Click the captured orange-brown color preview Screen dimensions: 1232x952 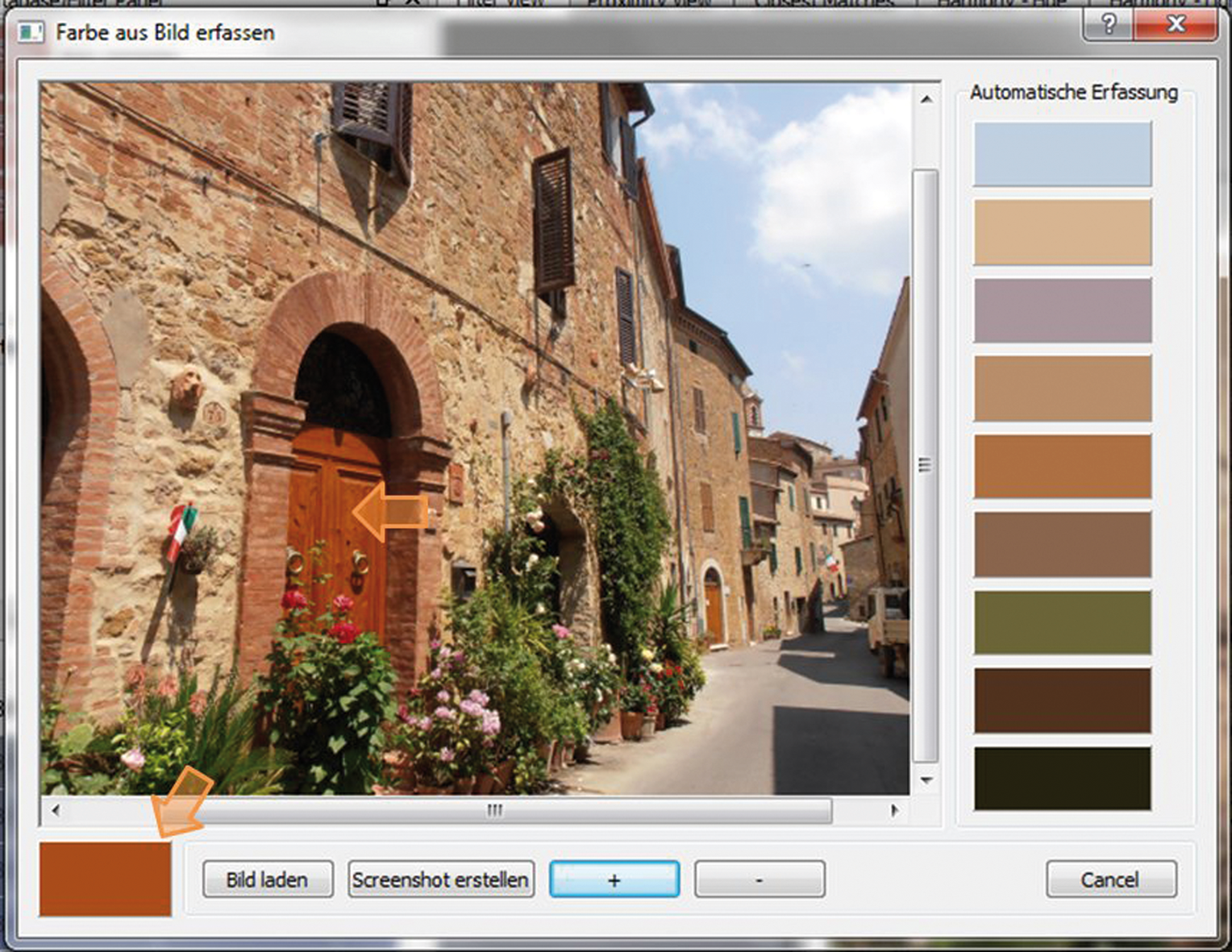coord(105,879)
